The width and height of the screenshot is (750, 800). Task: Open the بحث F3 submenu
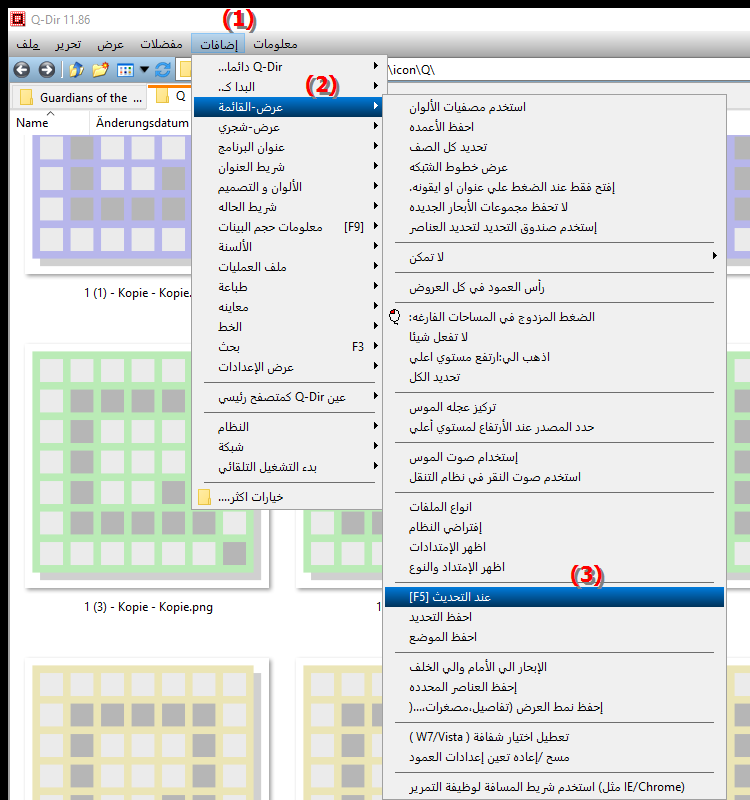287,347
